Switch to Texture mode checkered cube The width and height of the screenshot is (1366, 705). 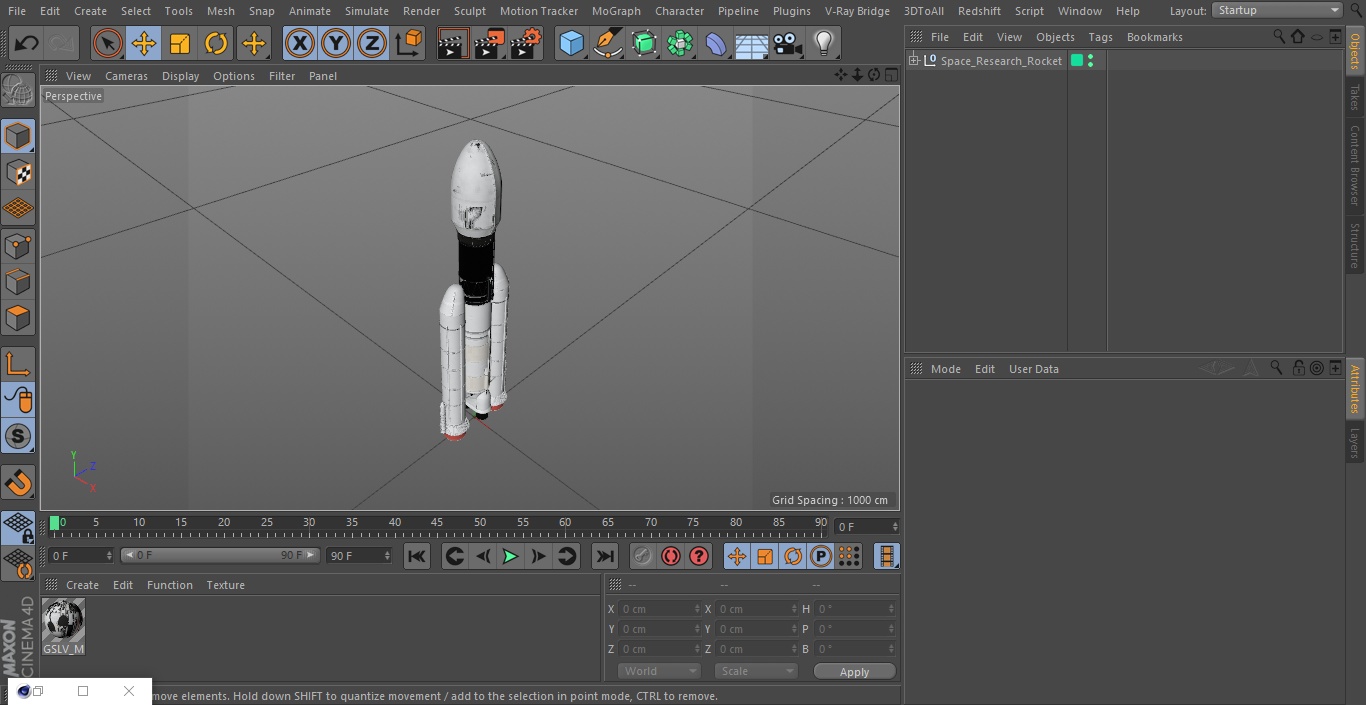[x=18, y=173]
